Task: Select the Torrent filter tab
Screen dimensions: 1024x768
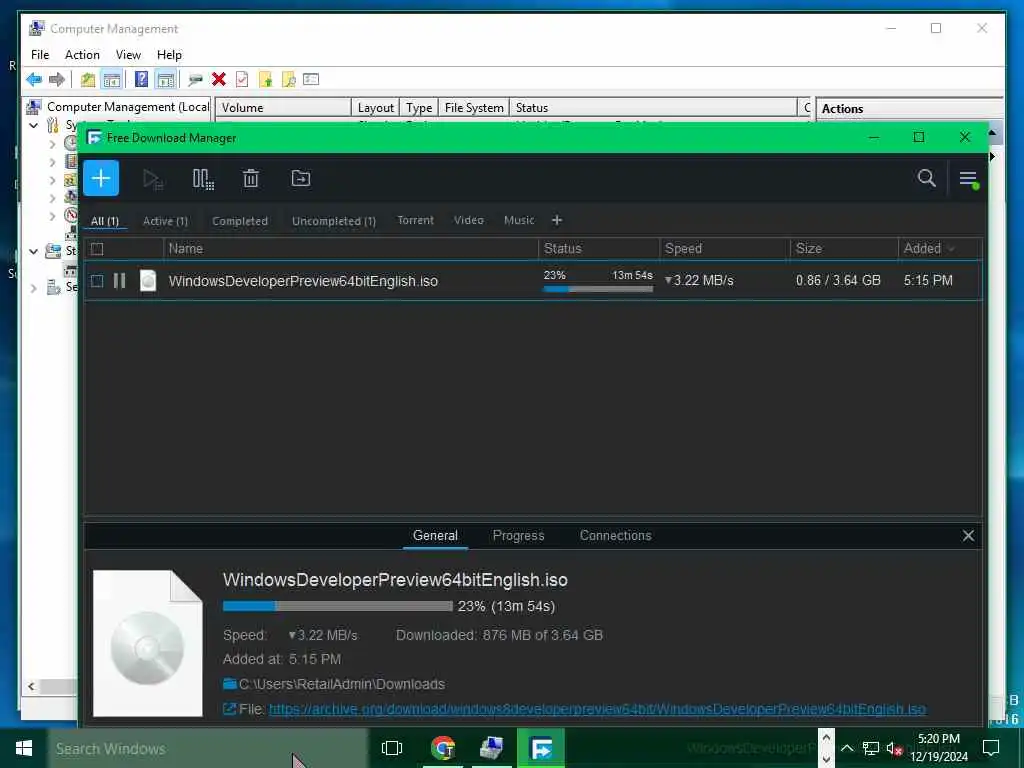Action: pyautogui.click(x=415, y=220)
